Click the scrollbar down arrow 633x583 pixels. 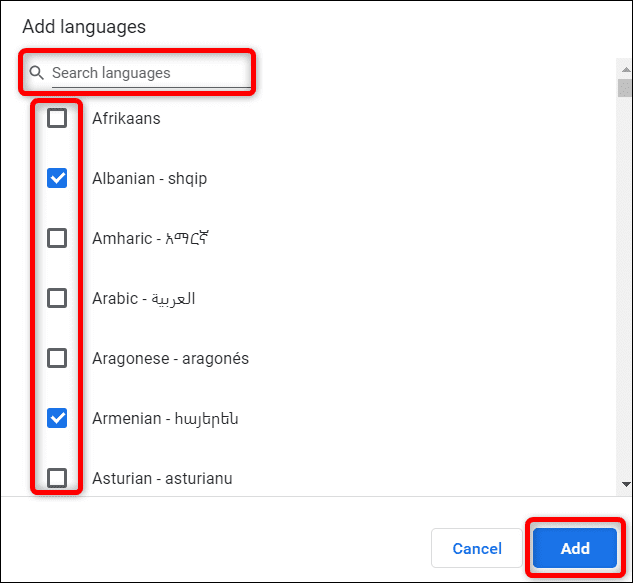(x=626, y=484)
